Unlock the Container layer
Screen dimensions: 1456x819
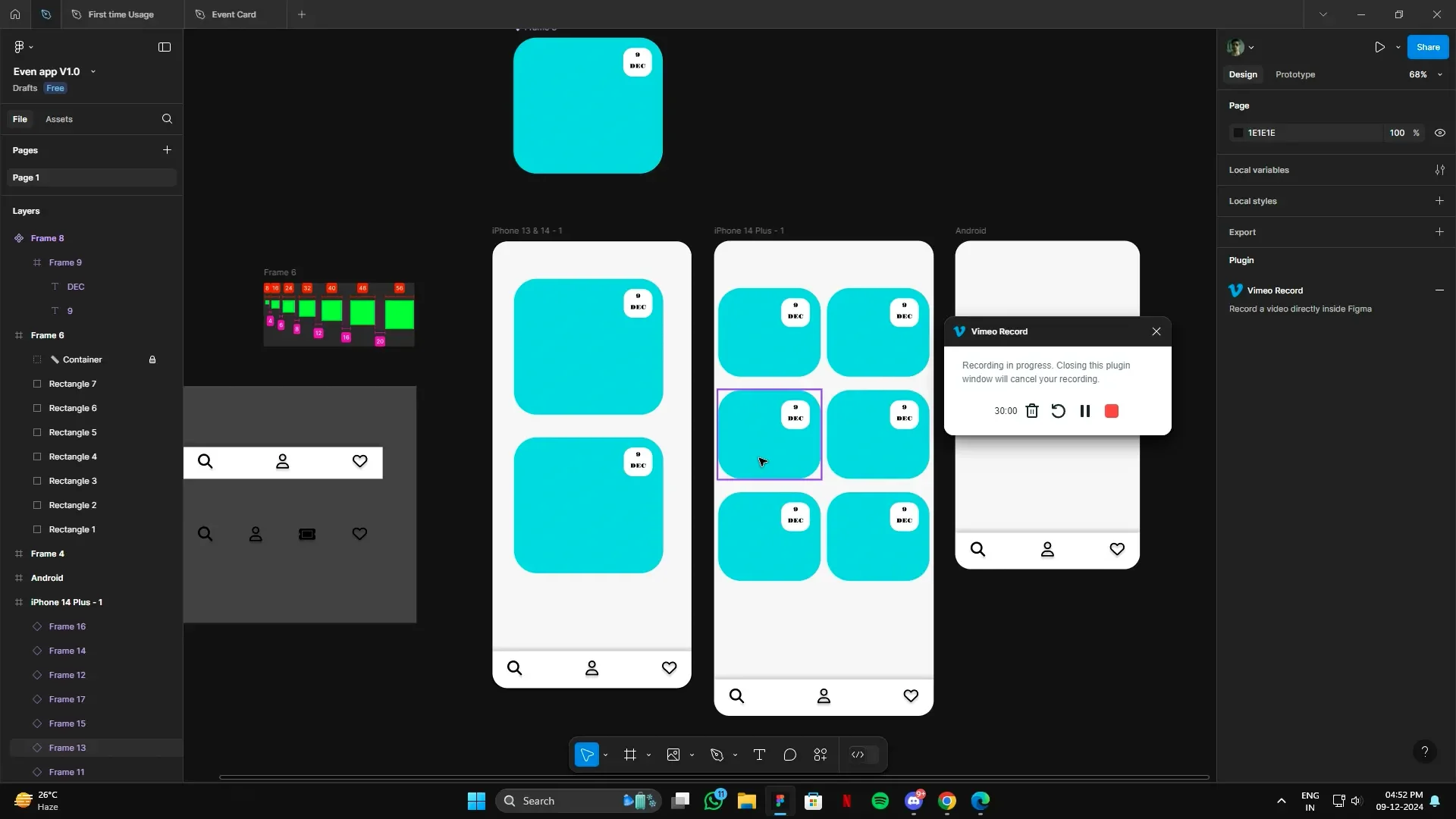tap(152, 359)
